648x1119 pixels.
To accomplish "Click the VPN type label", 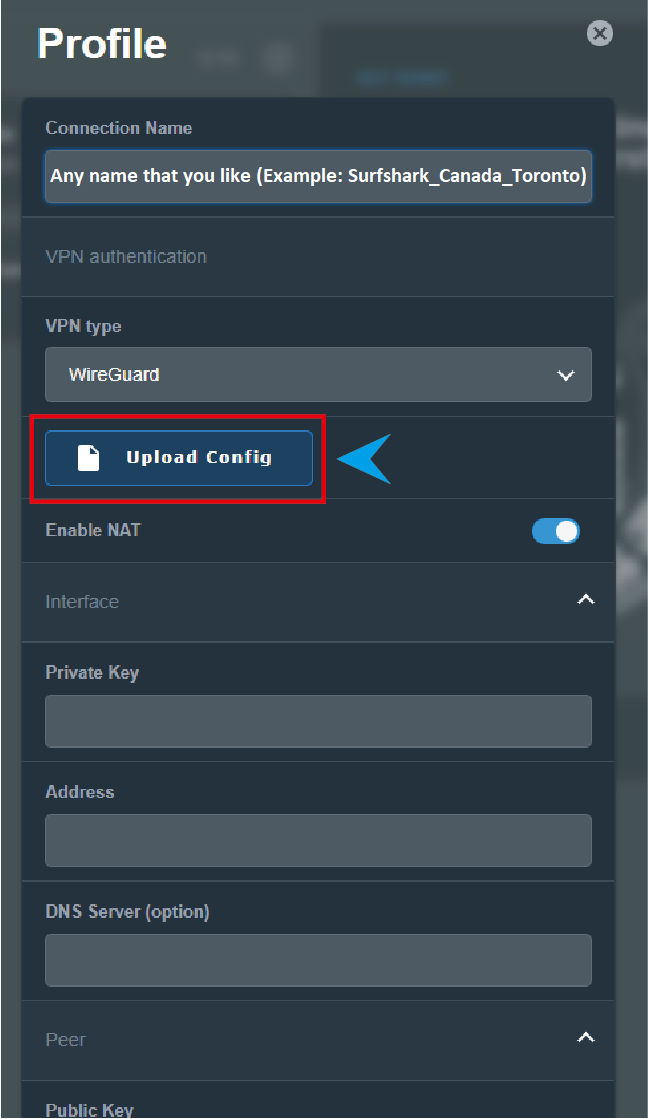I will coord(83,327).
